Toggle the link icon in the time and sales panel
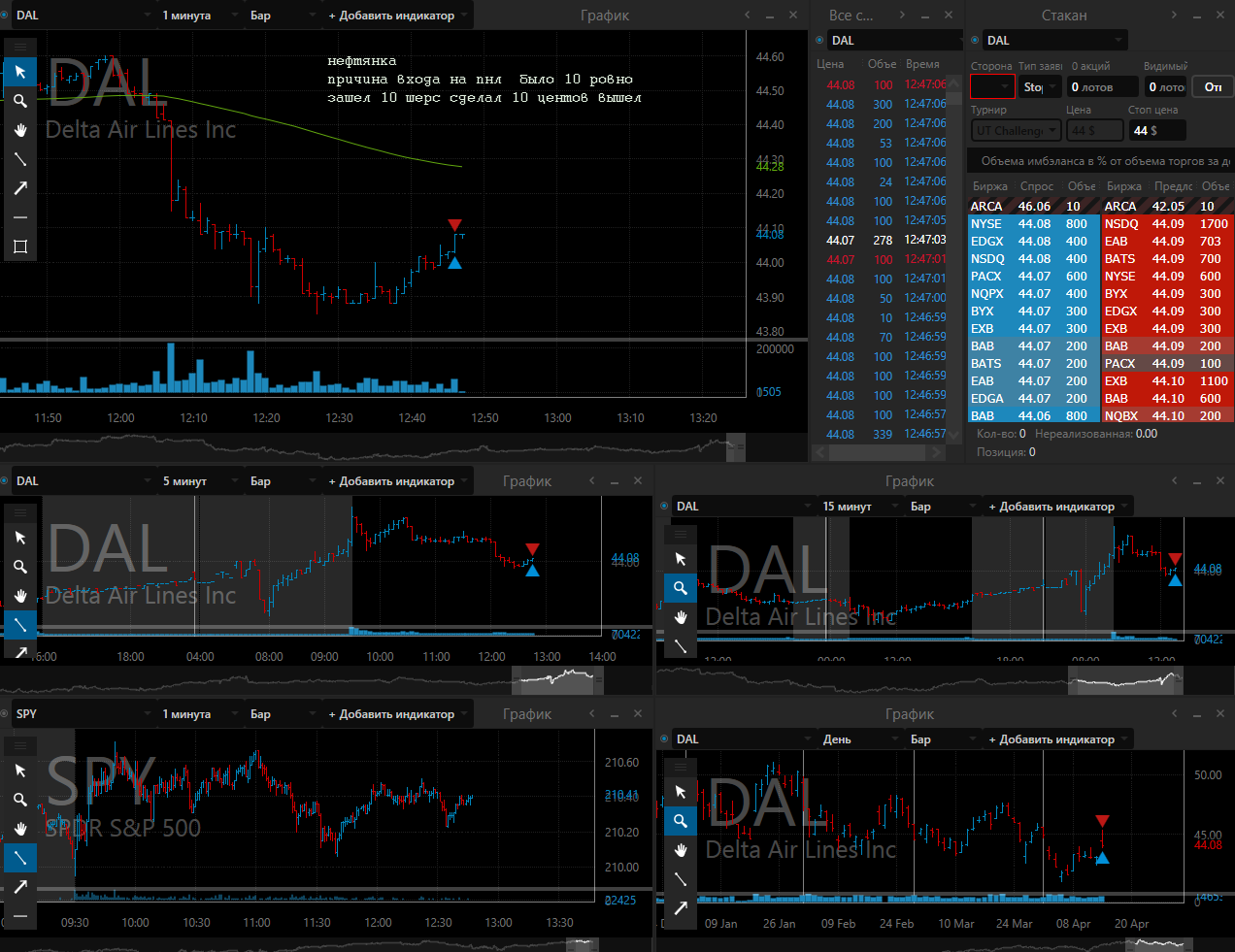Screen dimensions: 1235x952 click(x=820, y=41)
